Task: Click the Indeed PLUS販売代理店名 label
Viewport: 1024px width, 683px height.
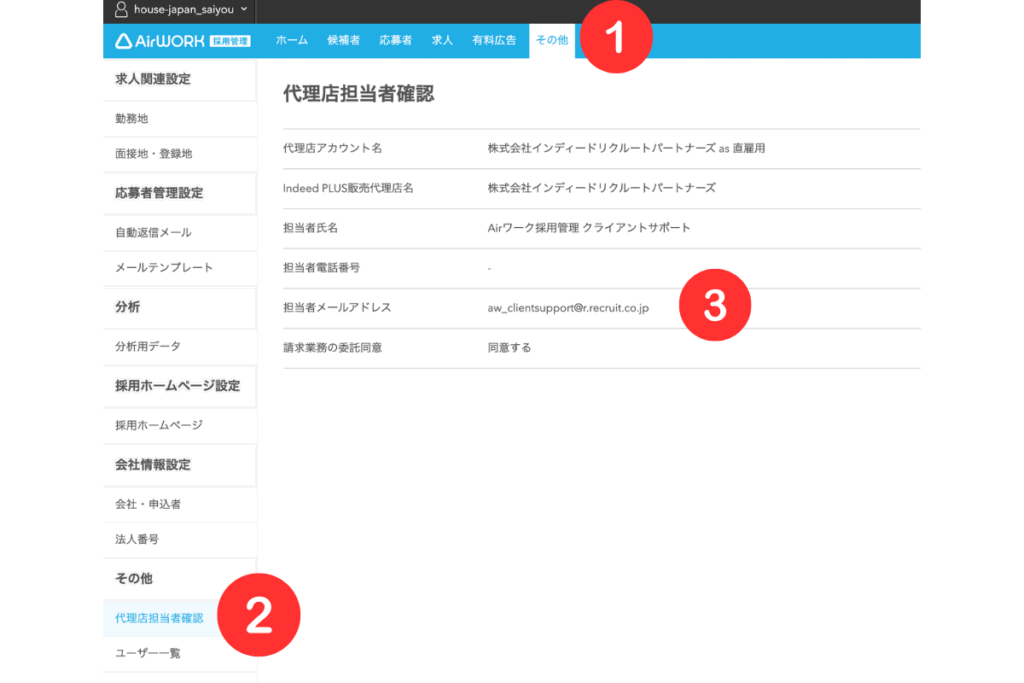Action: [348, 189]
